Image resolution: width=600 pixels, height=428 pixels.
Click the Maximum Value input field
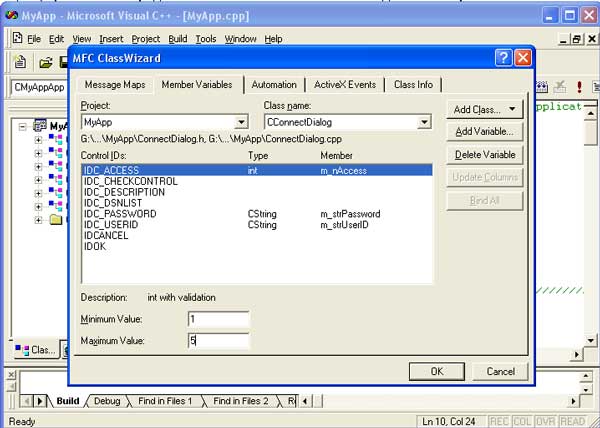click(218, 341)
